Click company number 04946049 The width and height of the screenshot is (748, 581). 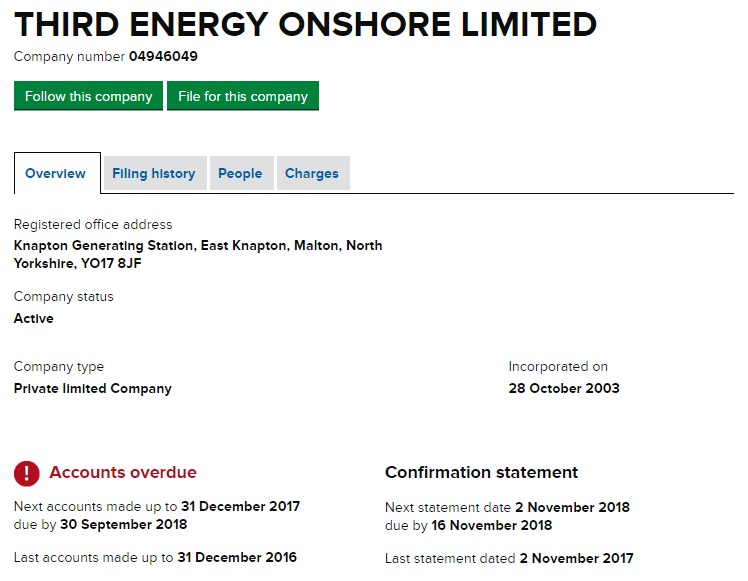tap(170, 56)
